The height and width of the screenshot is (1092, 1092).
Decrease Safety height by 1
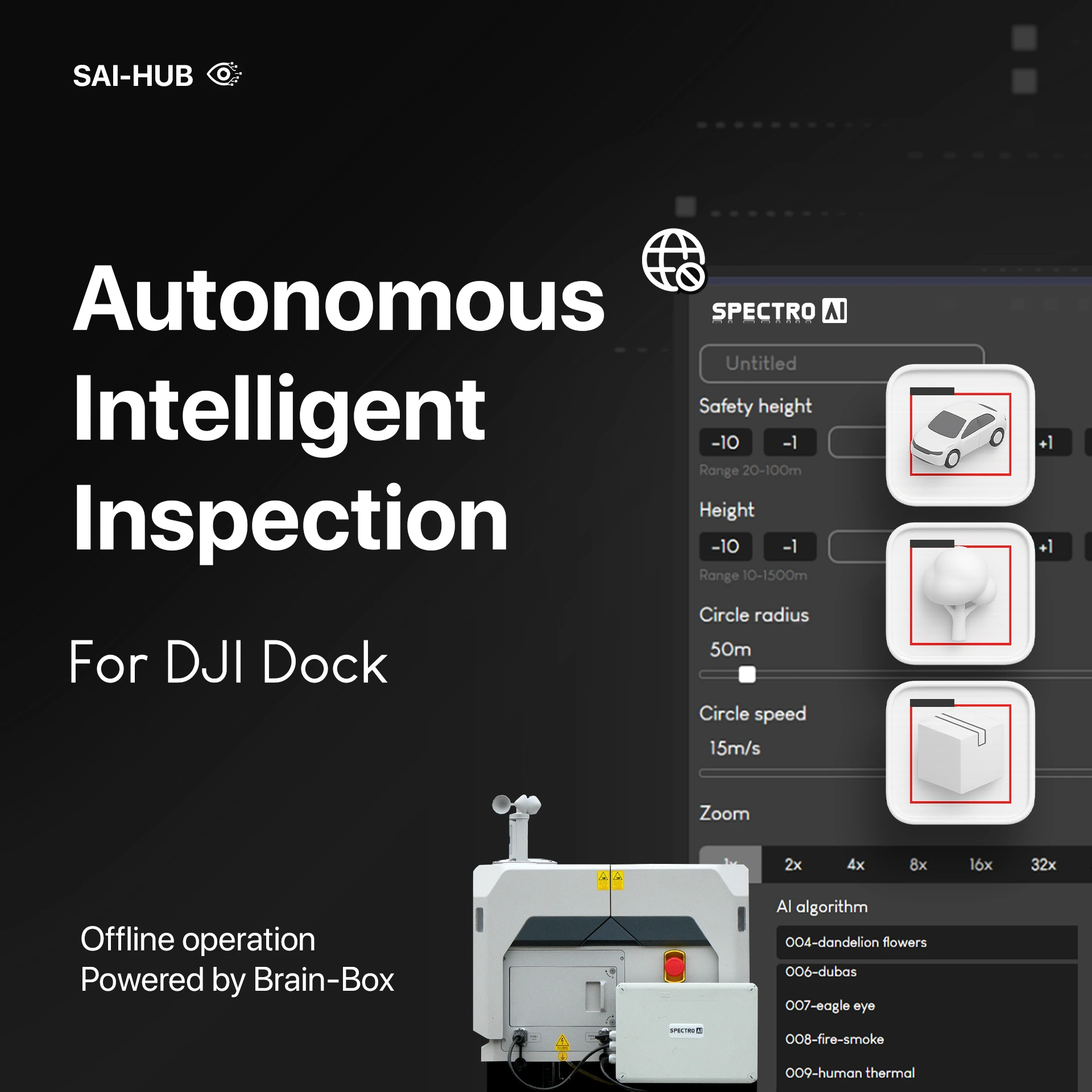click(790, 442)
